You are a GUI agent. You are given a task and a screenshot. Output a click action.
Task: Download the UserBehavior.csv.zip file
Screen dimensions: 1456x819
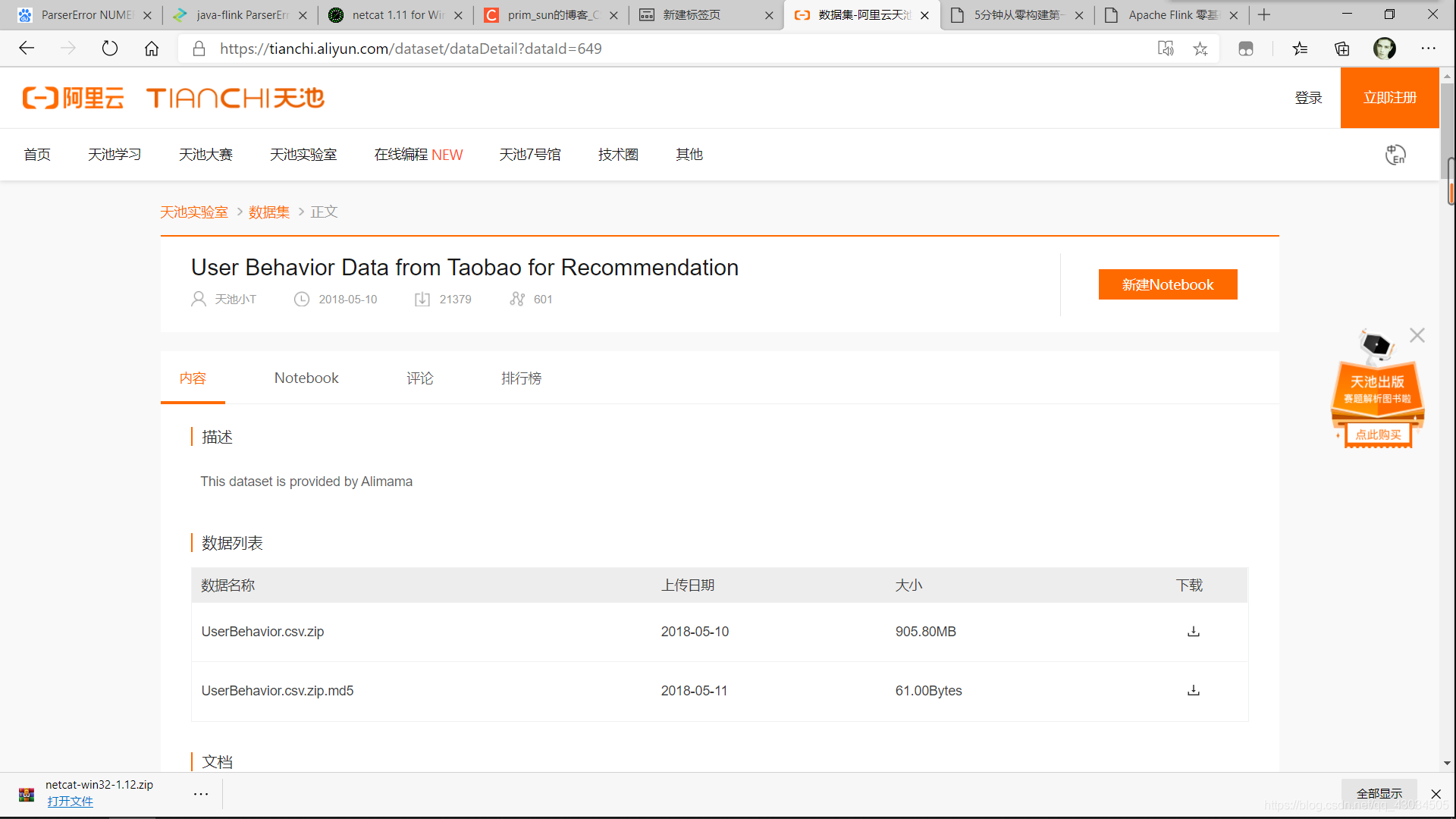(x=1193, y=632)
